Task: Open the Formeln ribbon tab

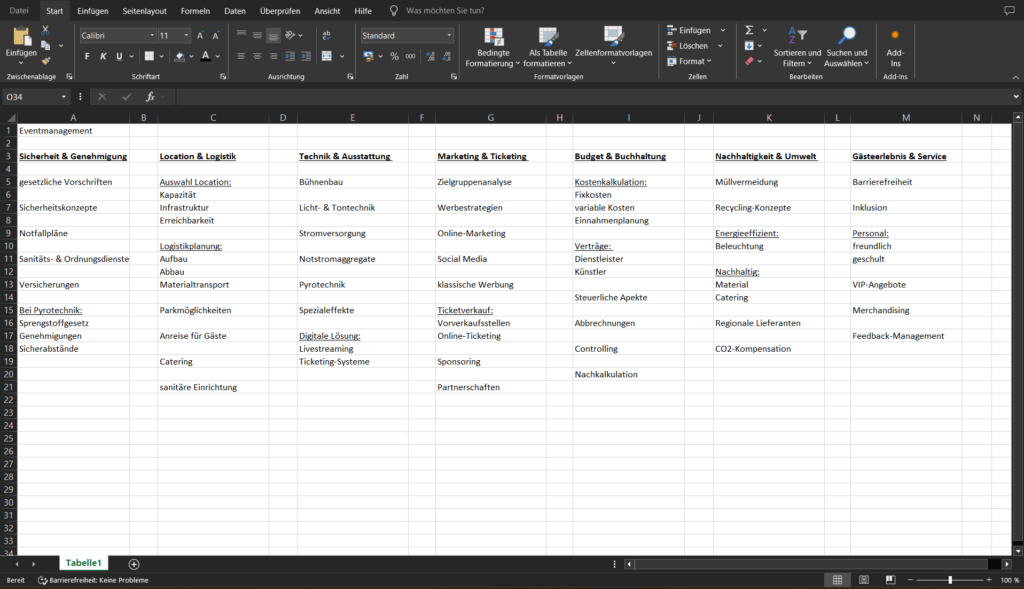Action: coord(195,10)
